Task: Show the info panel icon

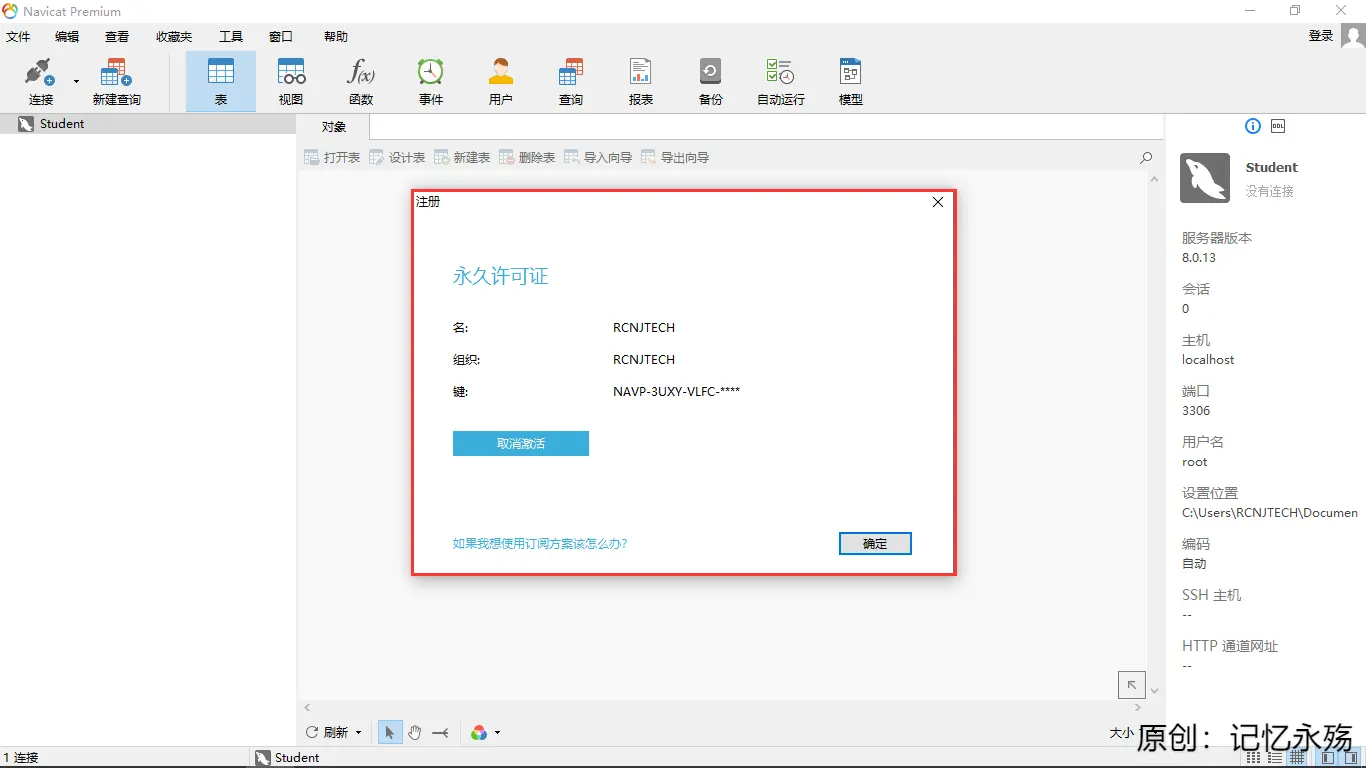Action: (x=1253, y=126)
